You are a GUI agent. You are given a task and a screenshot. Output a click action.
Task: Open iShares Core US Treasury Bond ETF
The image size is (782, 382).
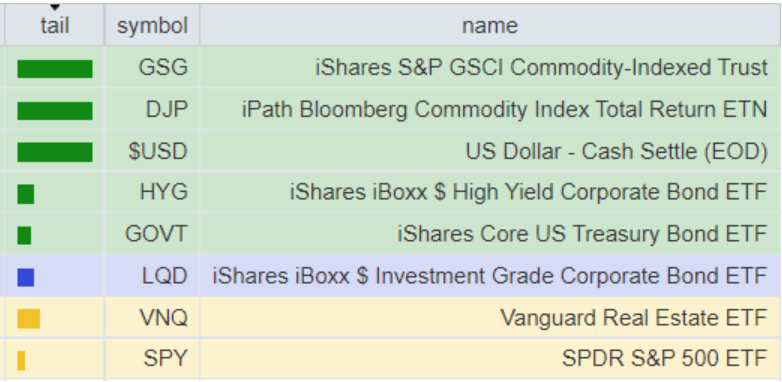(582, 233)
